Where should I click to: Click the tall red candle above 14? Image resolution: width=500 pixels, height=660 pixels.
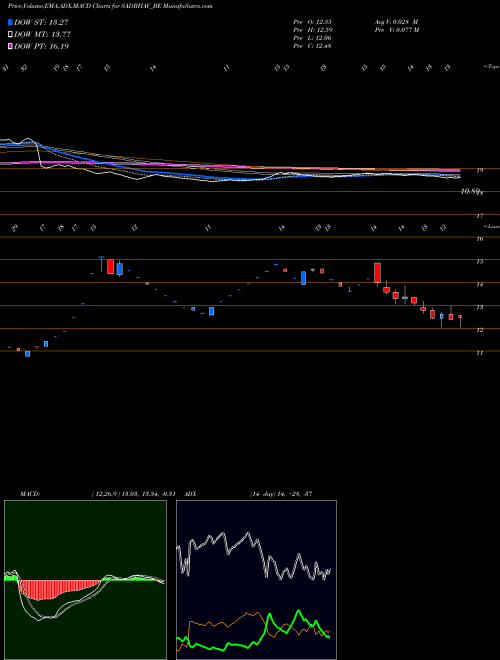378,273
